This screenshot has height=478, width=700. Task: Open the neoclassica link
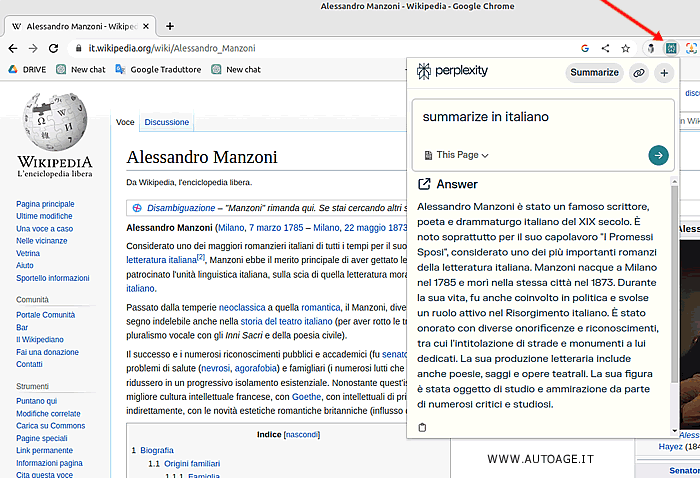click(x=242, y=307)
